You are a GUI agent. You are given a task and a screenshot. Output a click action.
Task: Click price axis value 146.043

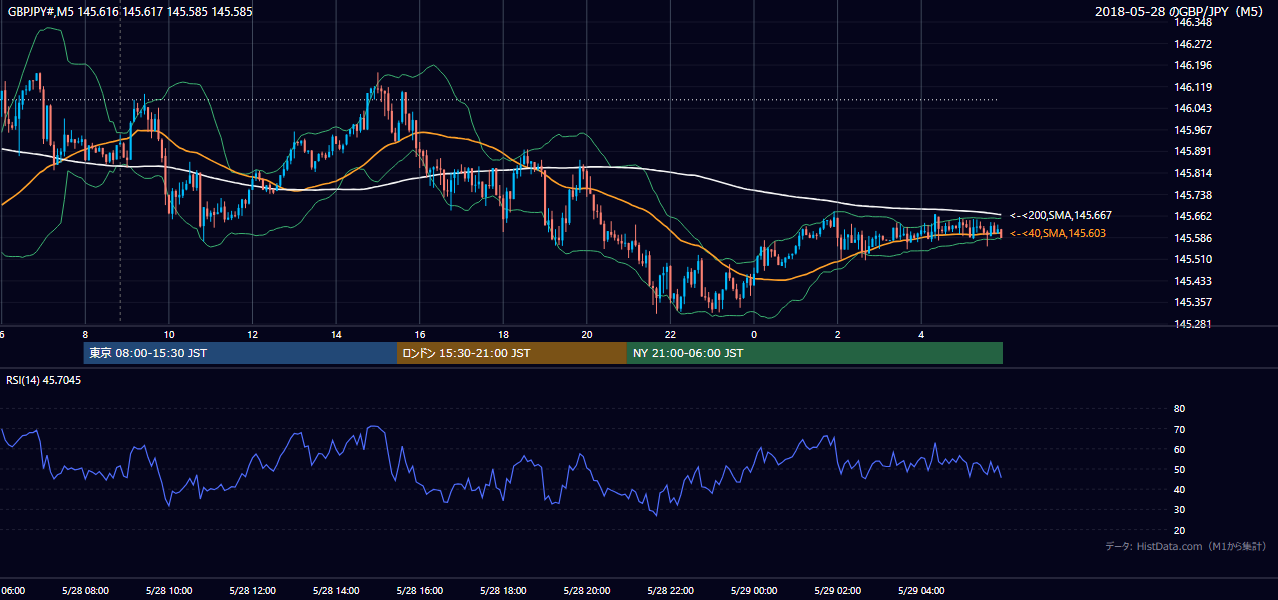(x=1192, y=108)
